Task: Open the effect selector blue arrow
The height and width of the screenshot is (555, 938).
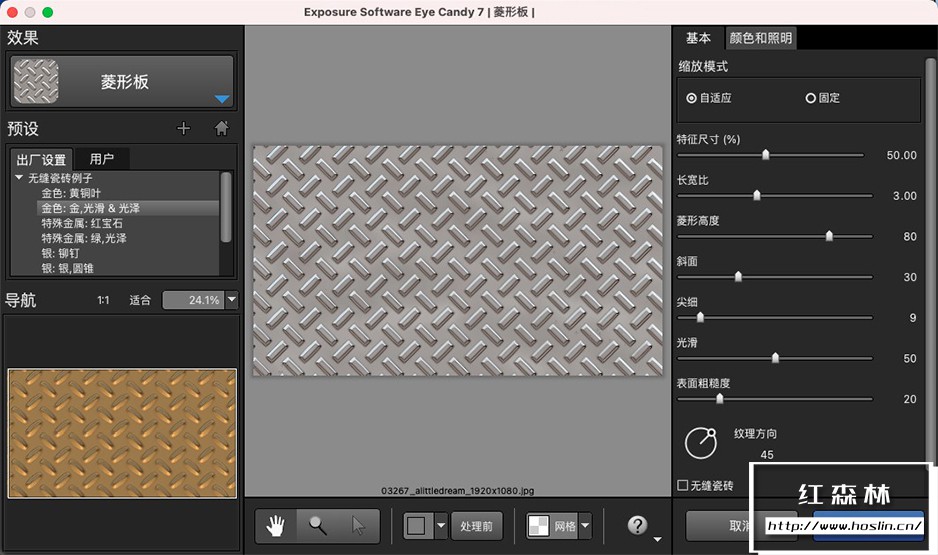Action: [x=222, y=99]
